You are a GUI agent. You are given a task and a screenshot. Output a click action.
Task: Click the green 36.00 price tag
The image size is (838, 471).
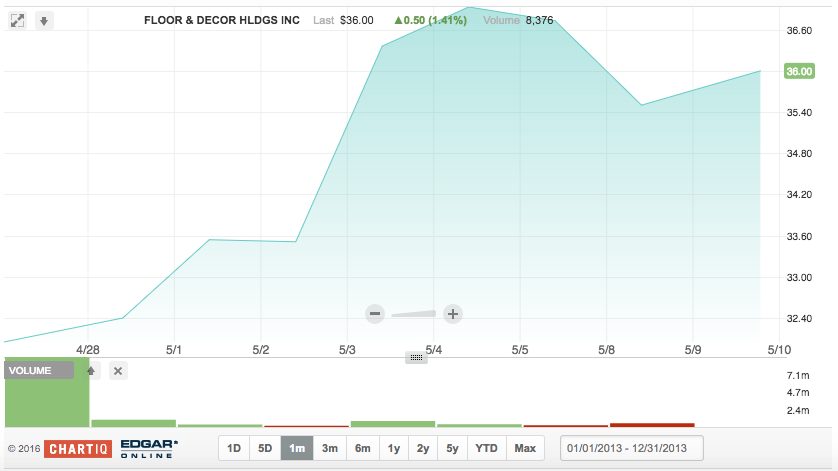(x=799, y=71)
